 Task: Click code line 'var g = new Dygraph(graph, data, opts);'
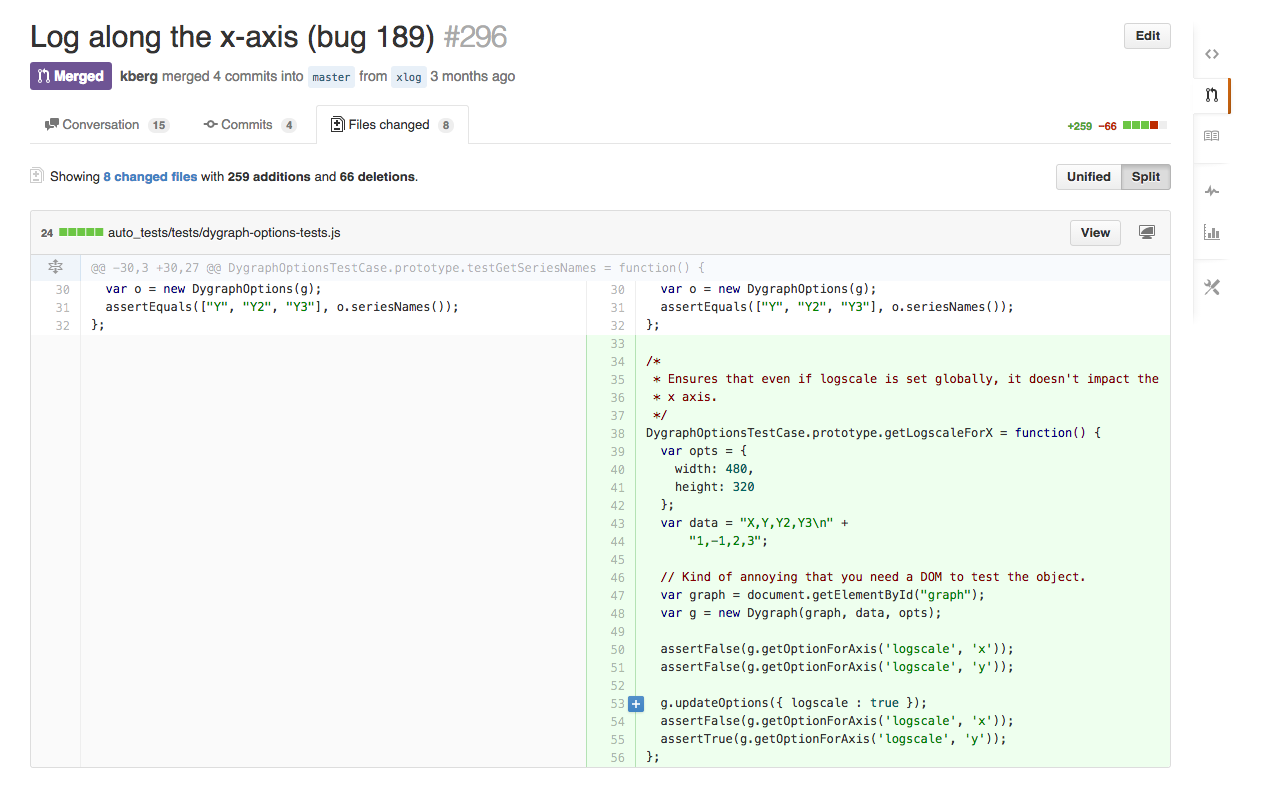(801, 614)
